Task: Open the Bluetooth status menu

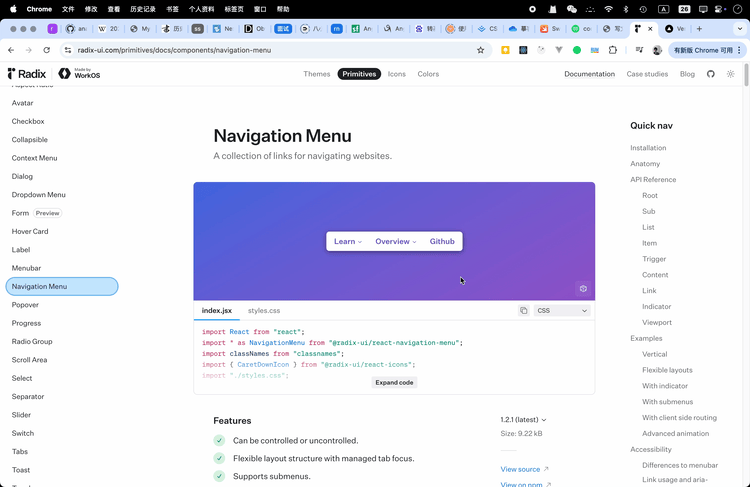Action: pos(626,9)
